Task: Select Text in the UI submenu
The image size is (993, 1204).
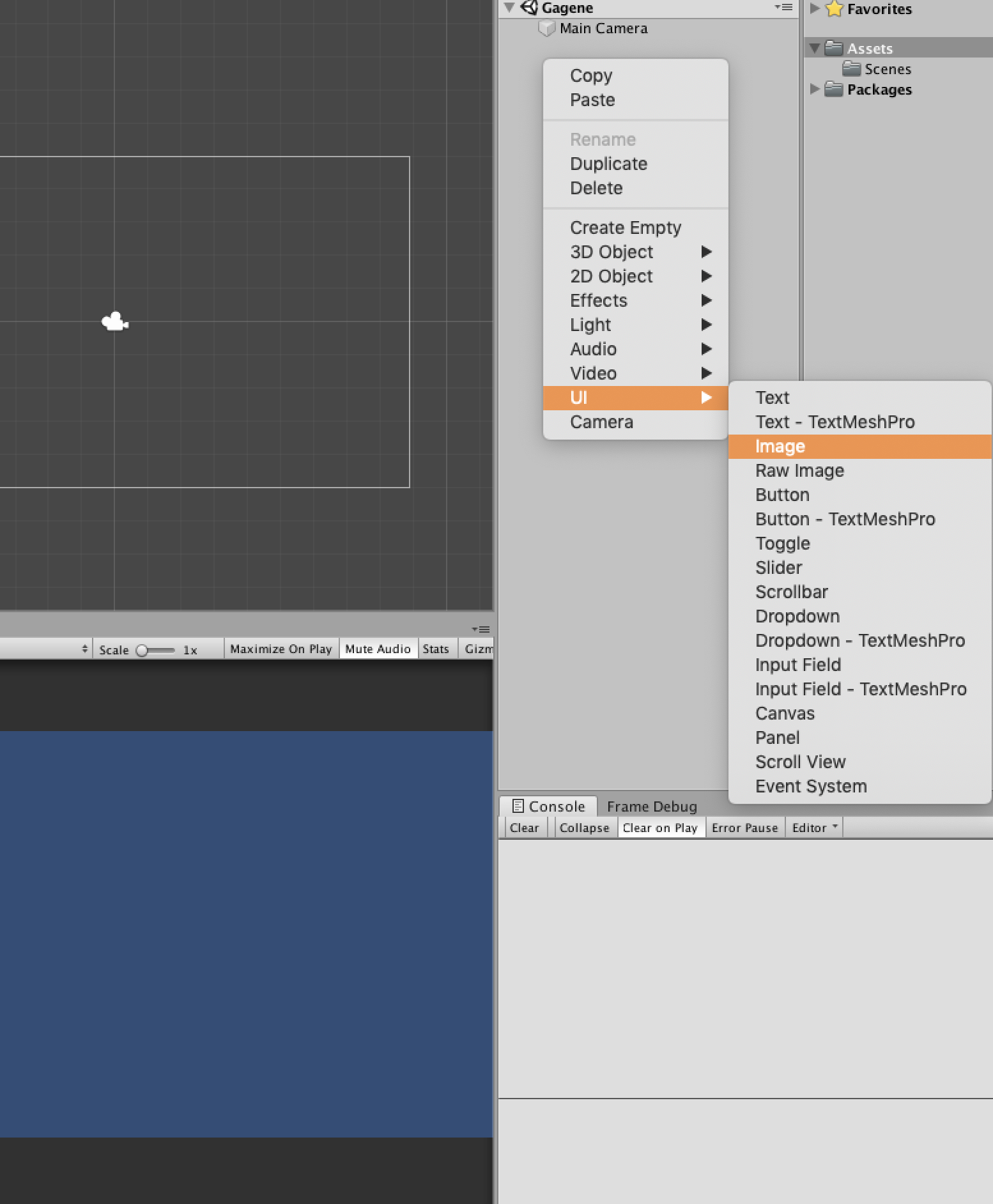Action: coord(859,397)
